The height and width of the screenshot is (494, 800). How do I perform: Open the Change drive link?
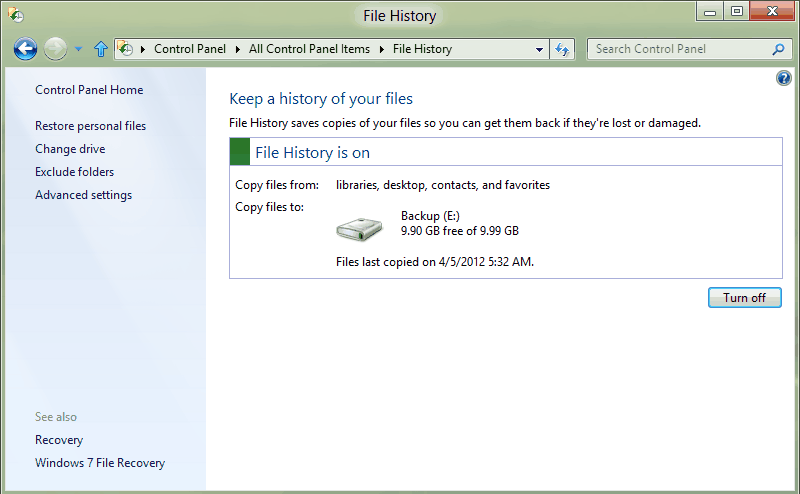pyautogui.click(x=70, y=149)
